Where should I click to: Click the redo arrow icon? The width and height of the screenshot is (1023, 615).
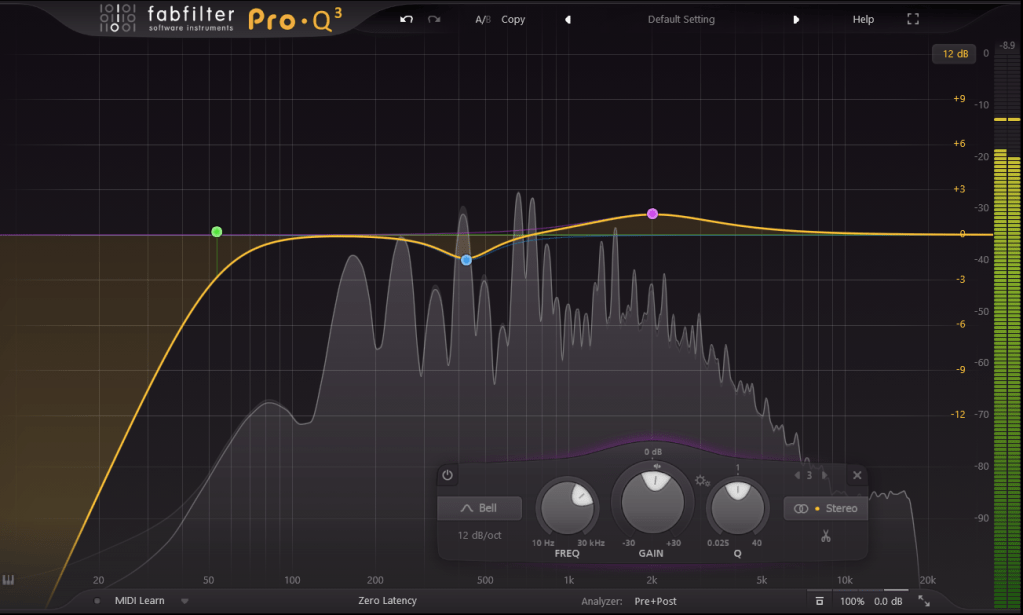click(x=433, y=19)
